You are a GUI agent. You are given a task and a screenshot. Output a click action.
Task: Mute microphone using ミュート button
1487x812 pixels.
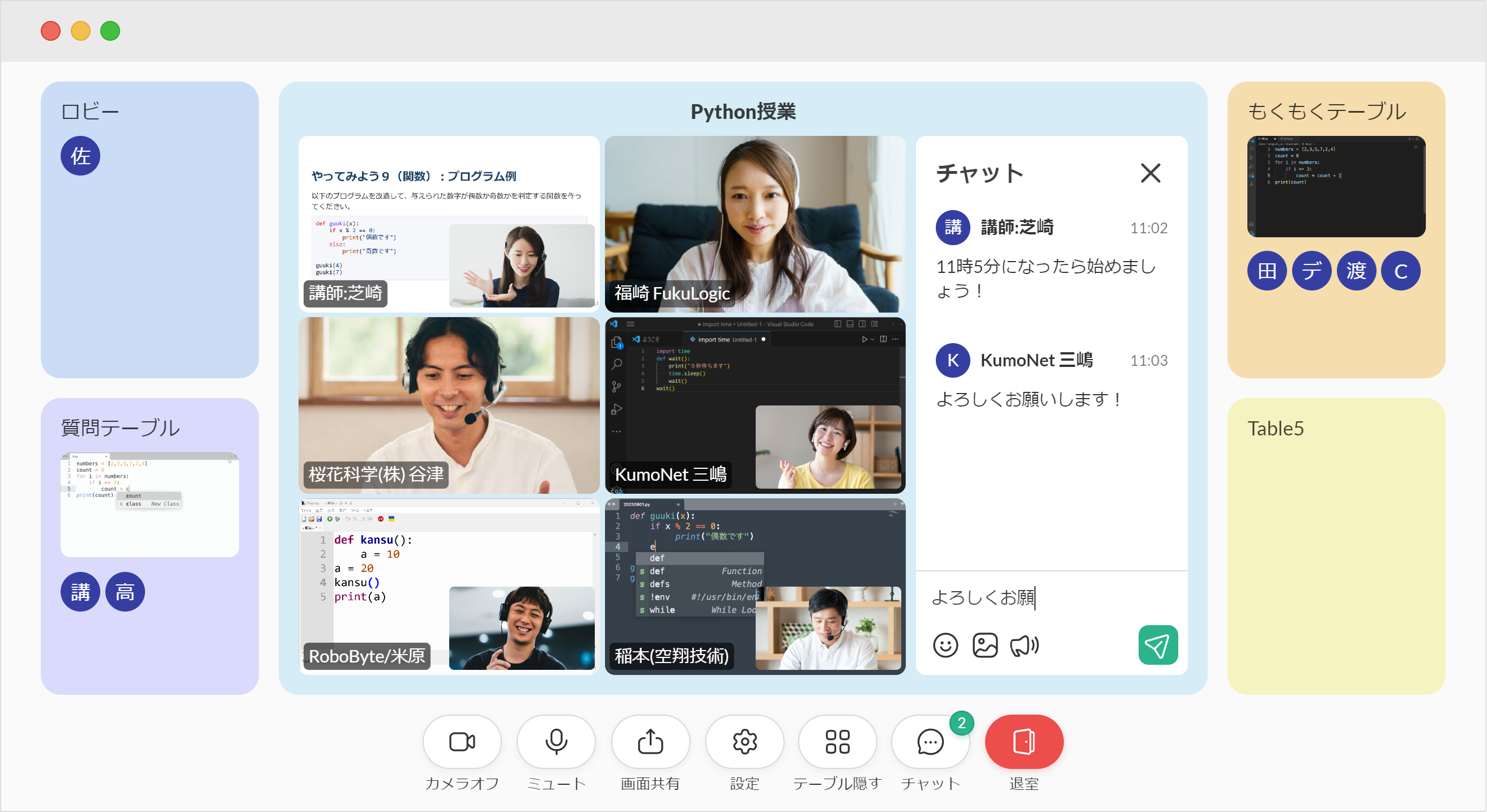click(556, 742)
